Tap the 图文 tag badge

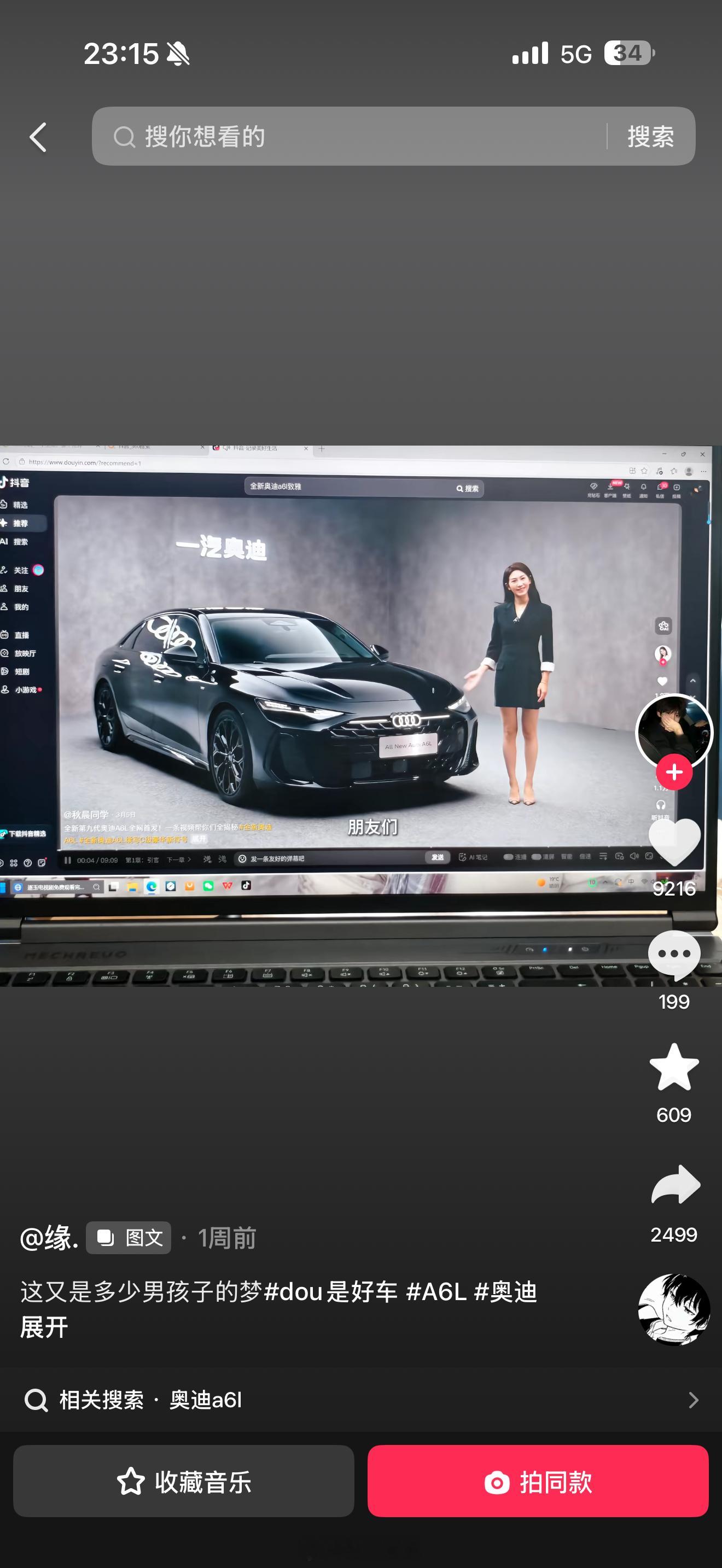[129, 1237]
